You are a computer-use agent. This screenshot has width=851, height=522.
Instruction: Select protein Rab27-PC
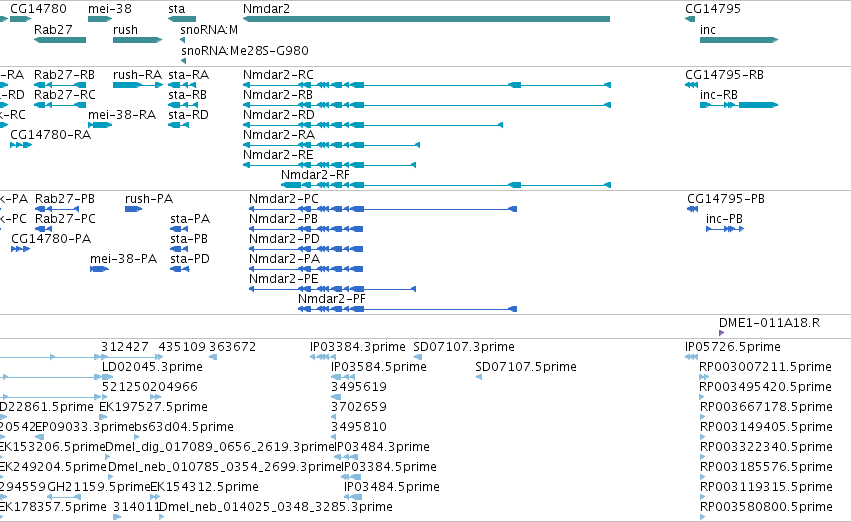point(65,219)
